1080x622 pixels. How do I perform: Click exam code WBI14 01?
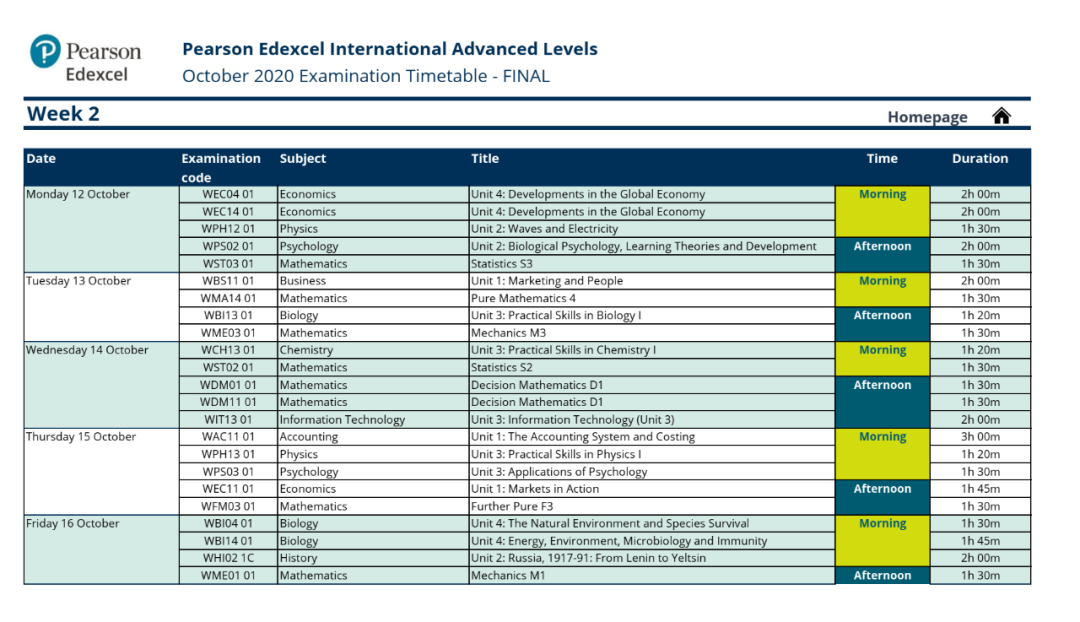228,541
